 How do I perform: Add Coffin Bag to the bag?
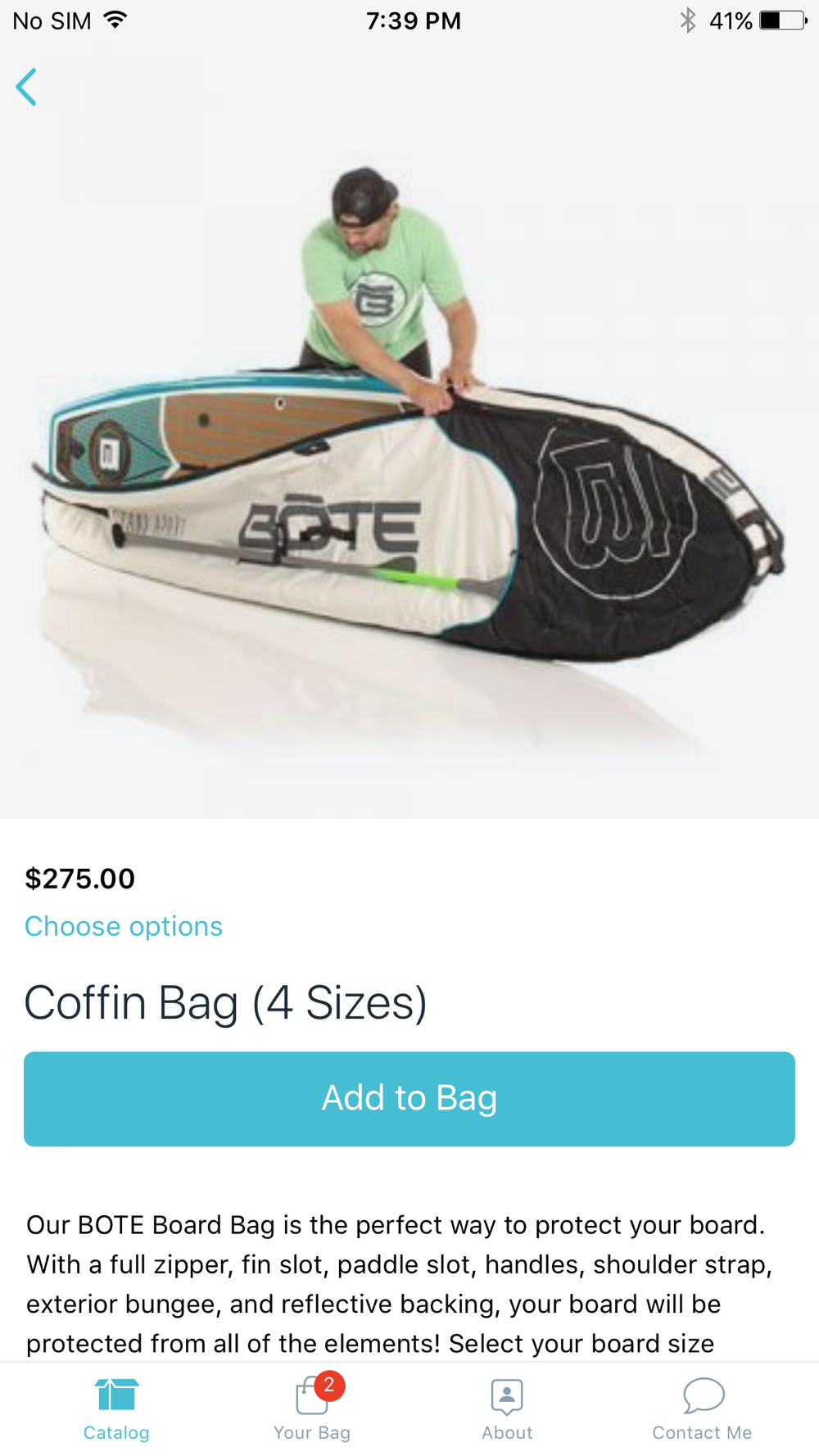click(409, 1098)
